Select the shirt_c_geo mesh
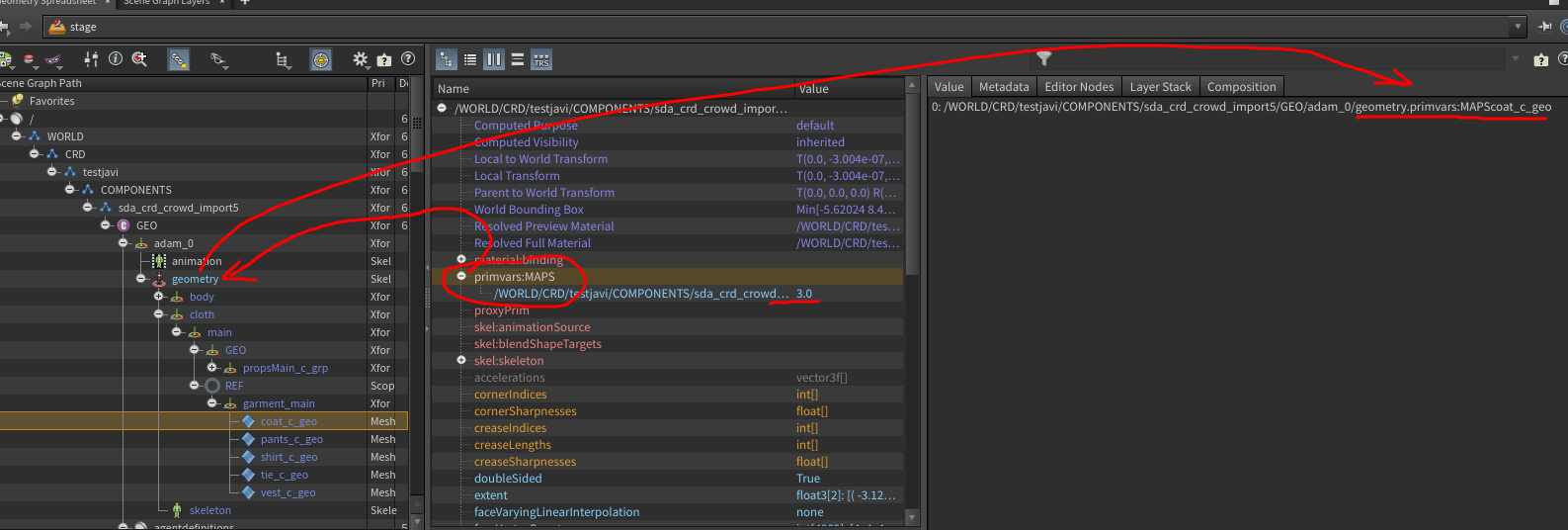This screenshot has width=1568, height=530. coord(289,457)
